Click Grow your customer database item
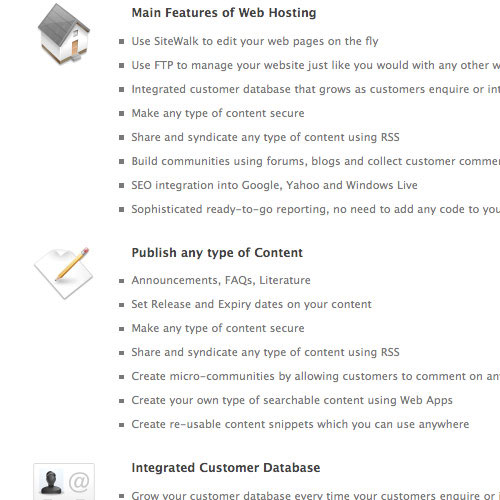Viewport: 500px width, 500px height. 315,495
